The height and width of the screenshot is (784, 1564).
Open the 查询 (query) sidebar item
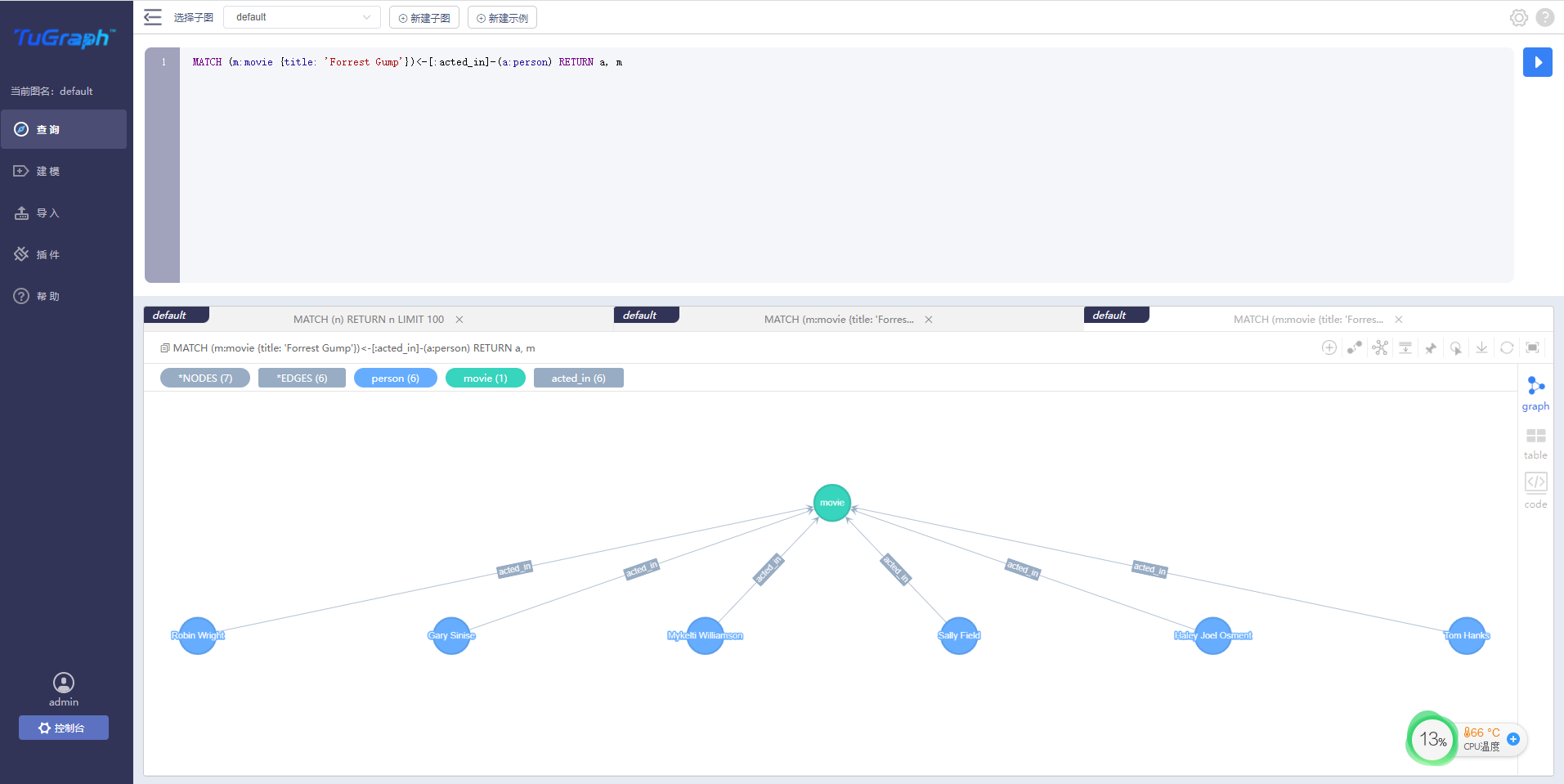point(64,129)
